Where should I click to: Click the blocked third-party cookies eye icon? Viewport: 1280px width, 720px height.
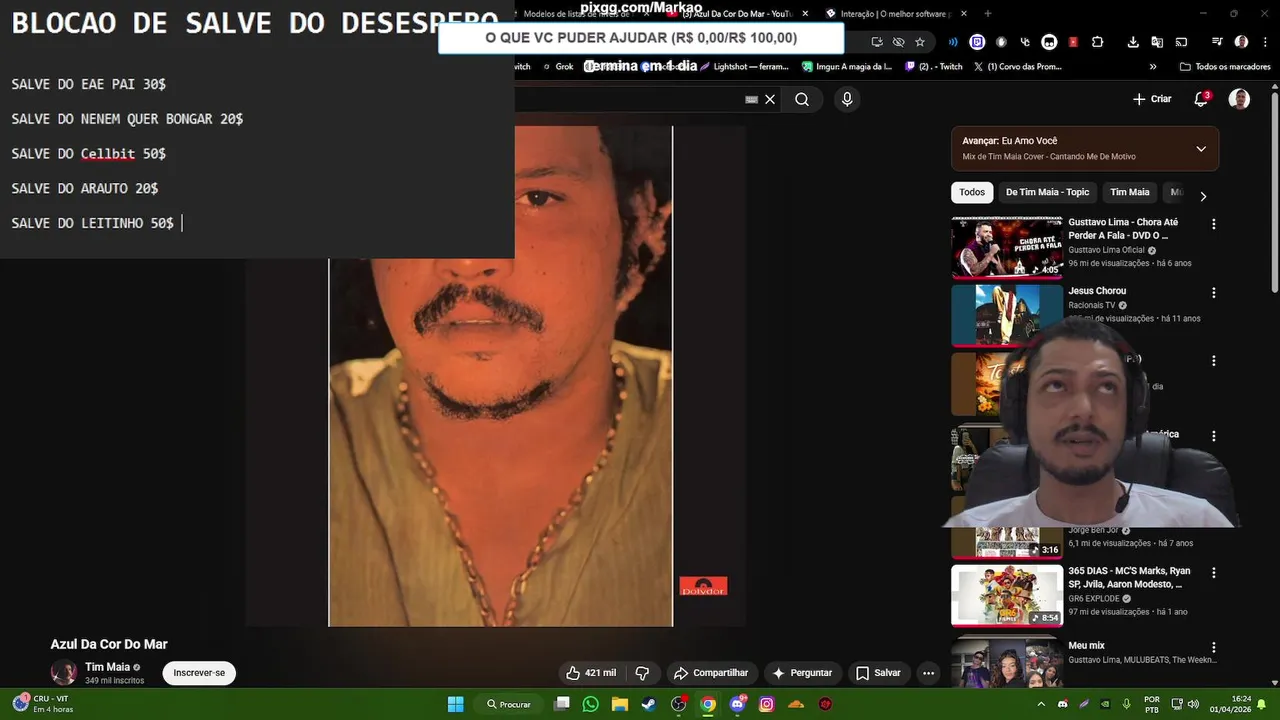coord(898,42)
